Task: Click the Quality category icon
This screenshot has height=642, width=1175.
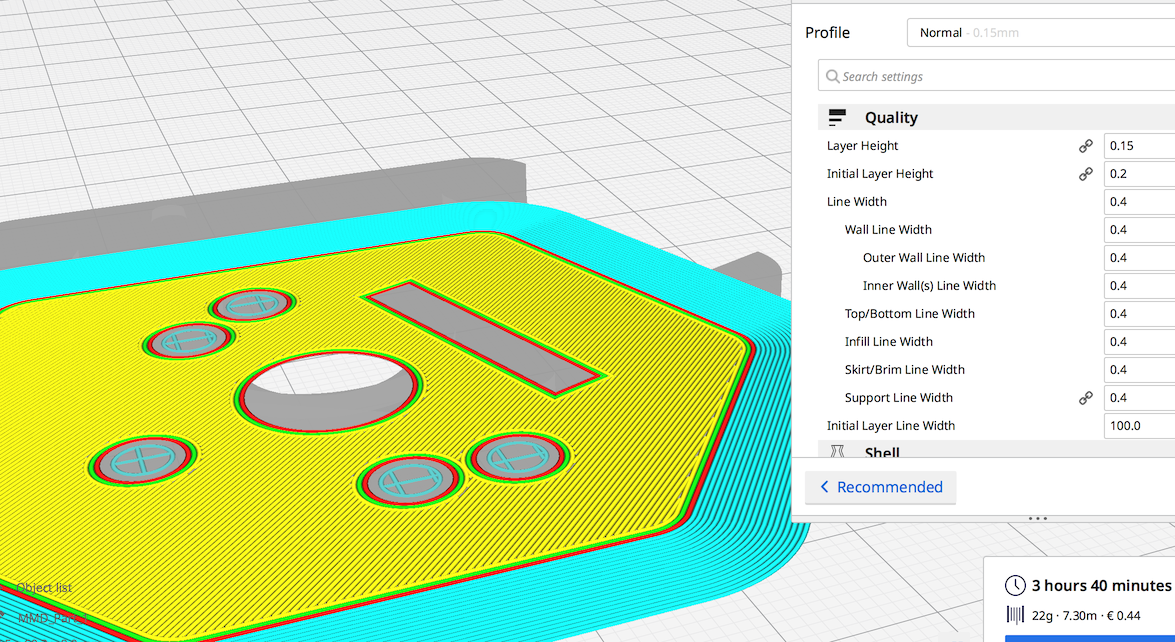Action: tap(837, 118)
